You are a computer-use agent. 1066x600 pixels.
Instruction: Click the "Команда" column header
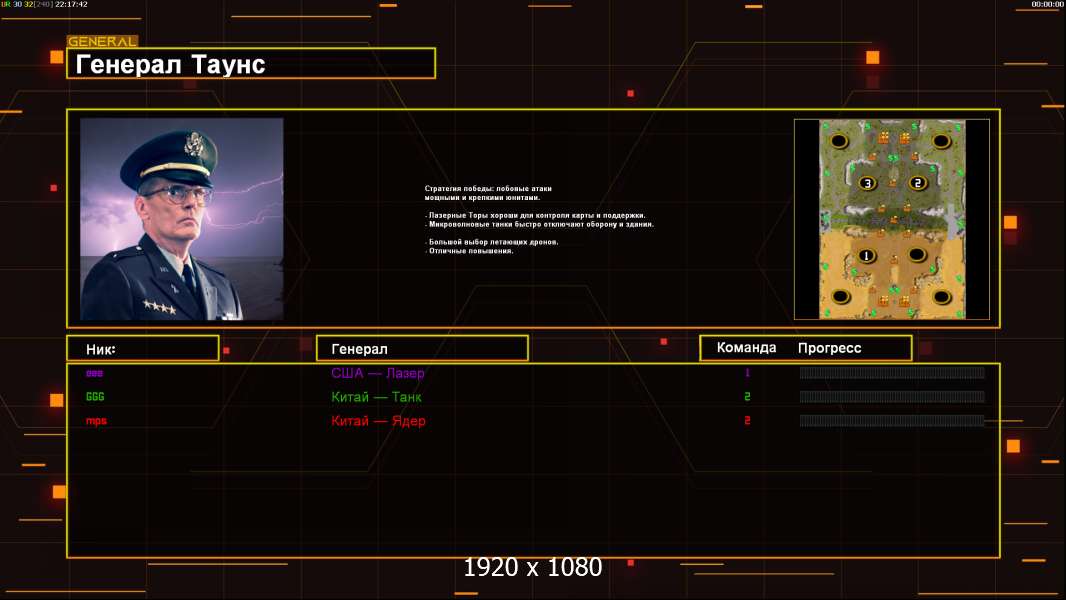tap(746, 348)
